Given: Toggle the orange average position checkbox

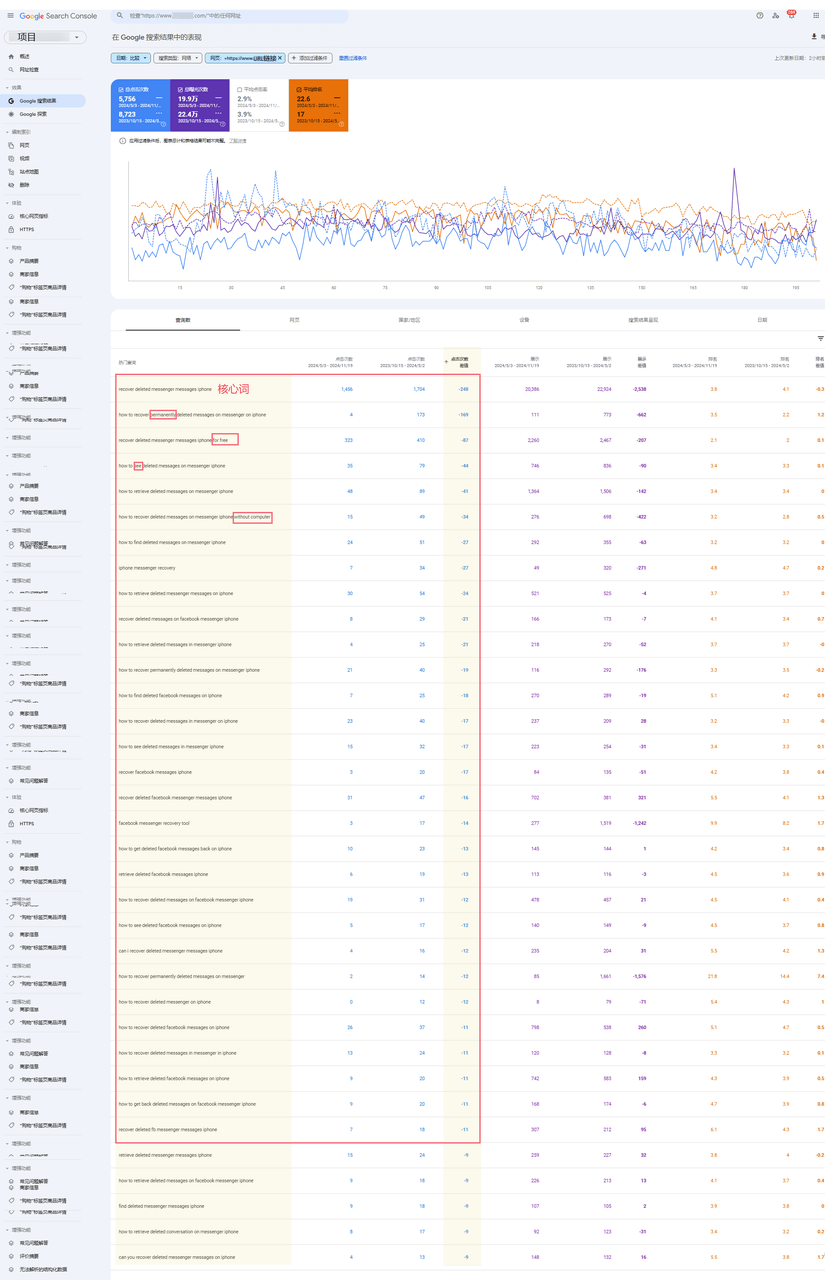Looking at the screenshot, I should 299,89.
